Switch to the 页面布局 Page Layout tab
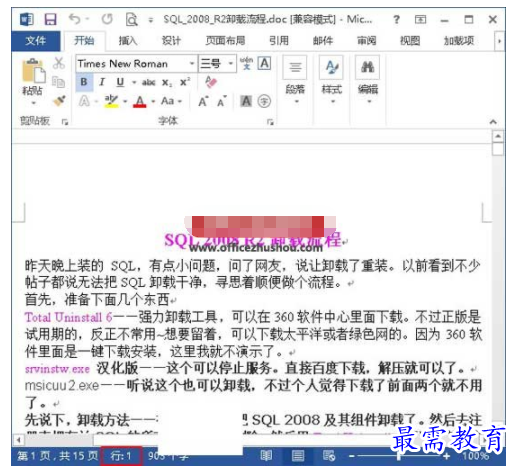 pos(225,41)
